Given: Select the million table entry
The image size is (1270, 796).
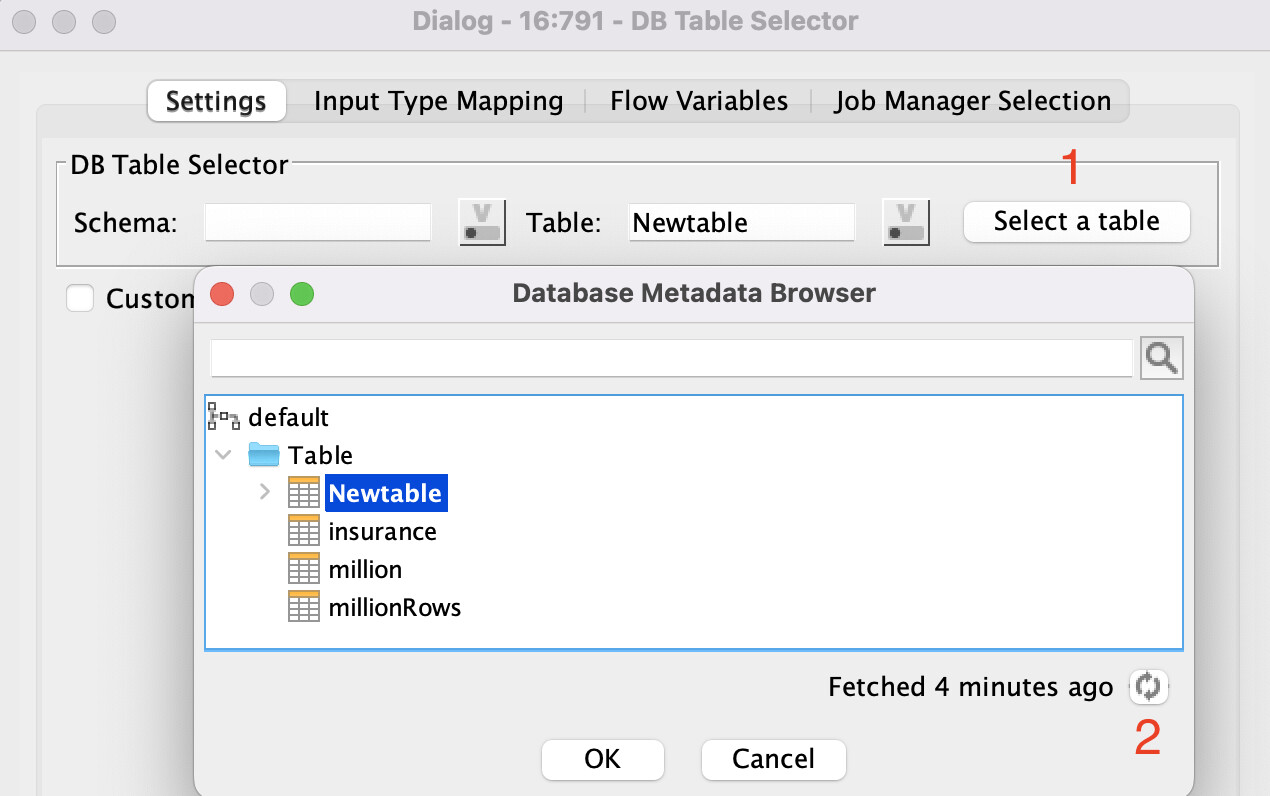Looking at the screenshot, I should point(365,569).
